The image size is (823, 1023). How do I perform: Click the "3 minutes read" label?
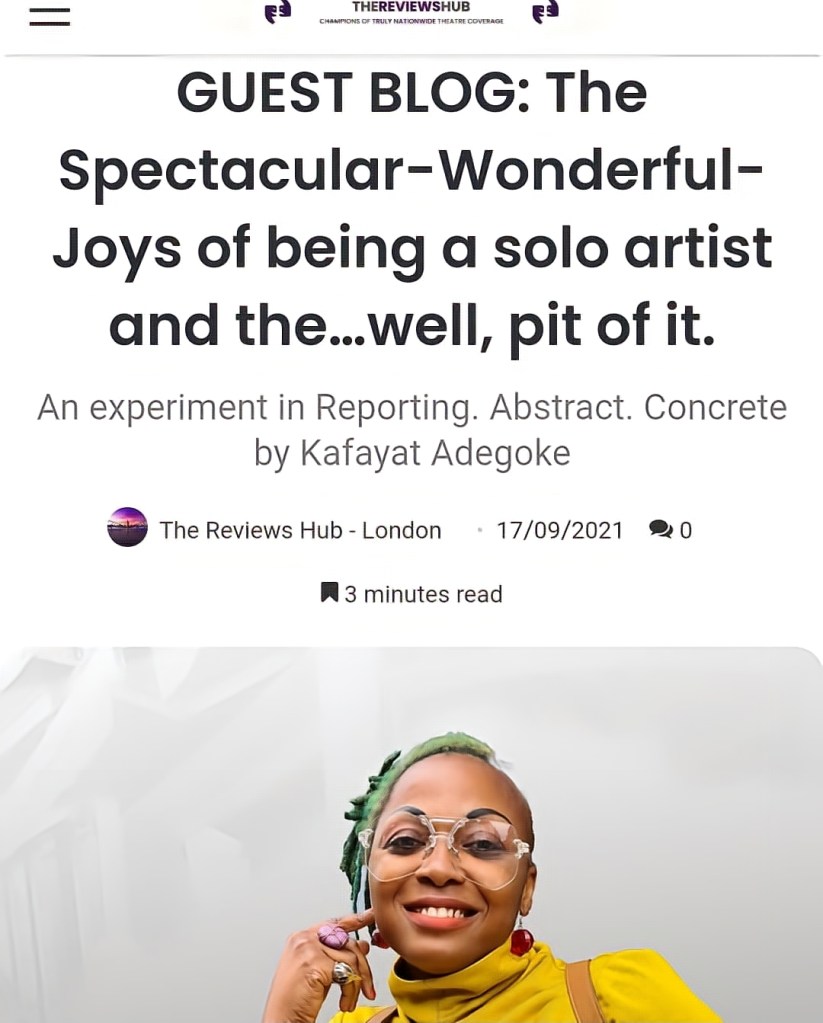pos(423,594)
